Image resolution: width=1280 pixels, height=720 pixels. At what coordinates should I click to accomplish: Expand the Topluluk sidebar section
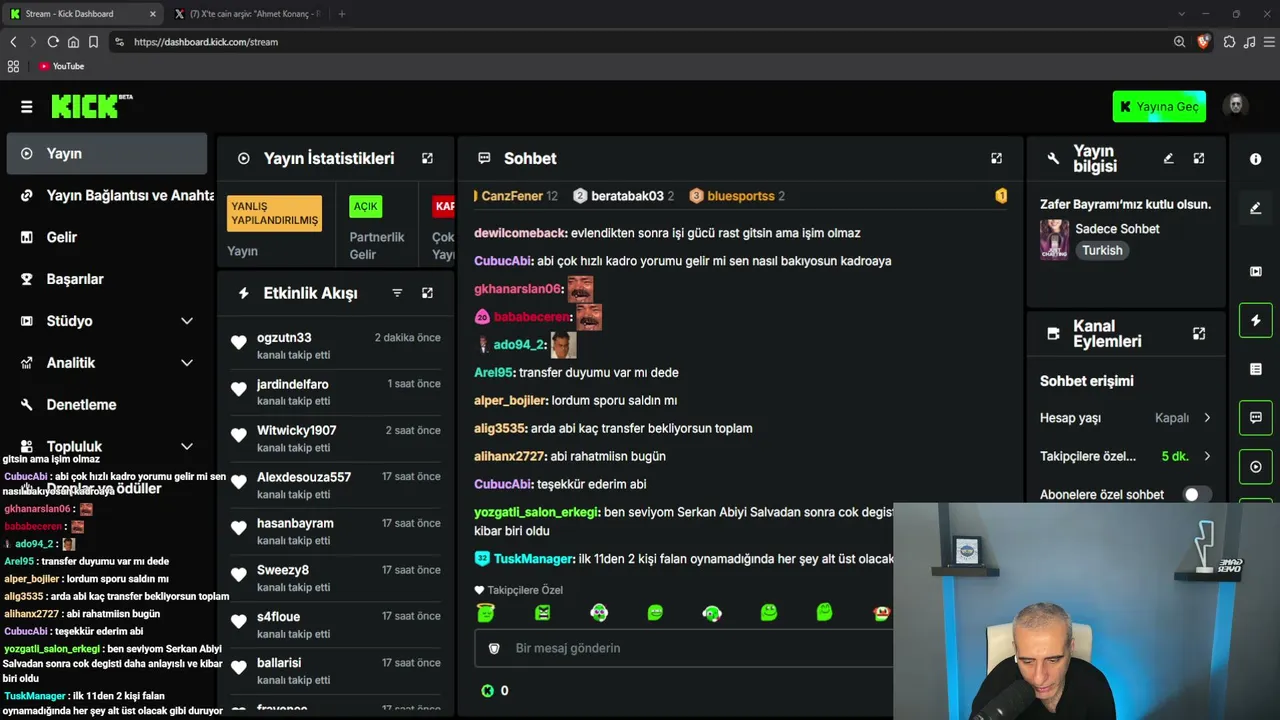tap(187, 446)
